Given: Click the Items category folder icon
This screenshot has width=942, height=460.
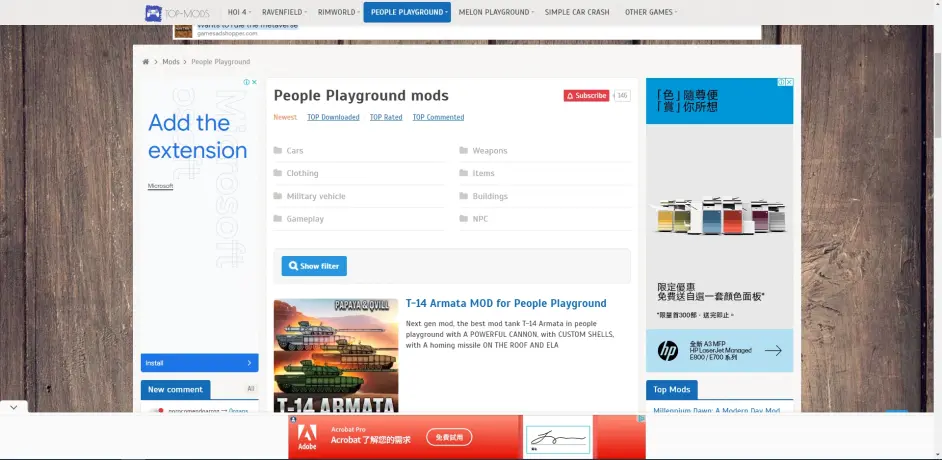Looking at the screenshot, I should [x=464, y=173].
